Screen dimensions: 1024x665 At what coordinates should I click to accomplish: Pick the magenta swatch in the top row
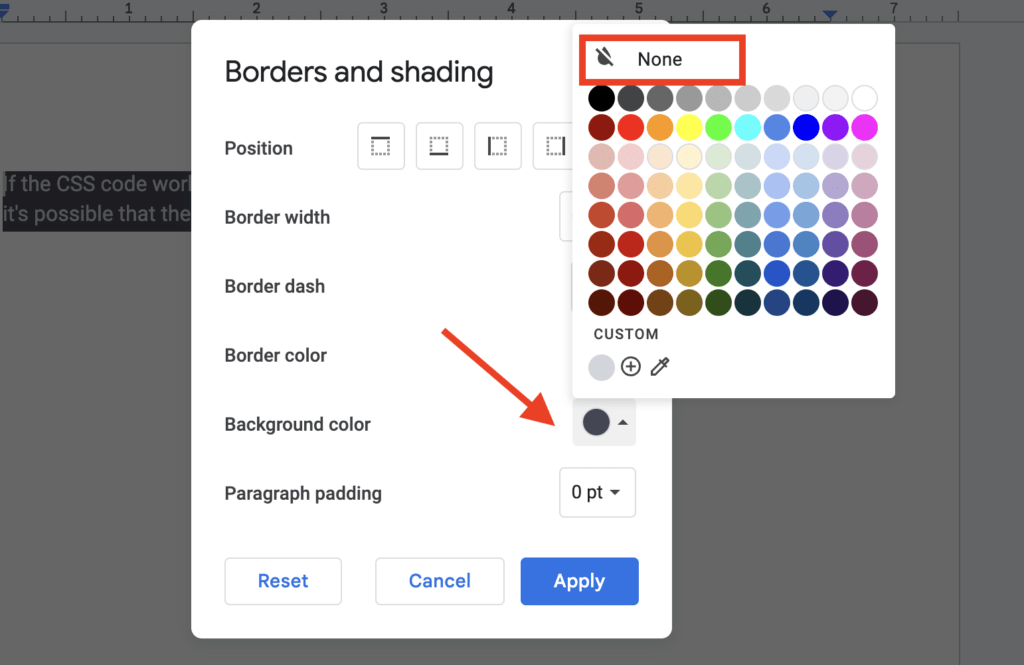tap(864, 127)
